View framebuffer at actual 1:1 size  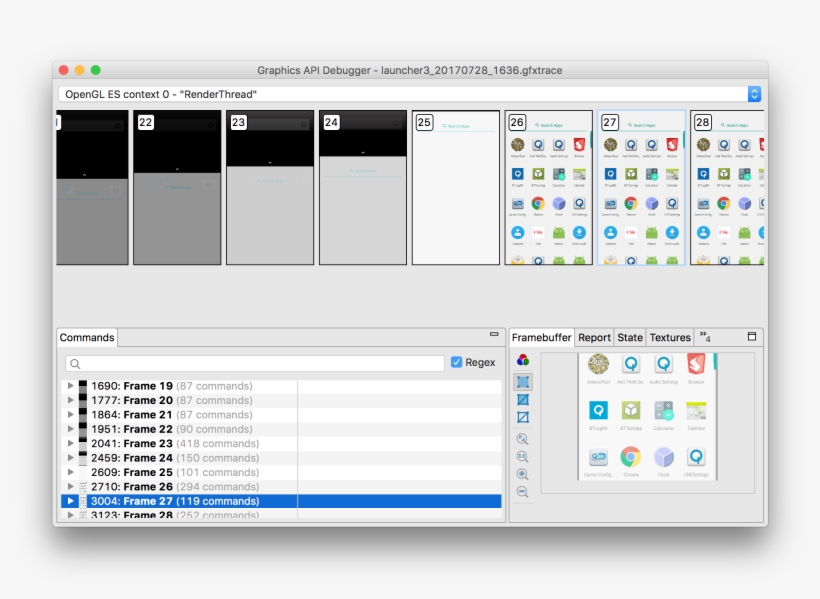(523, 456)
